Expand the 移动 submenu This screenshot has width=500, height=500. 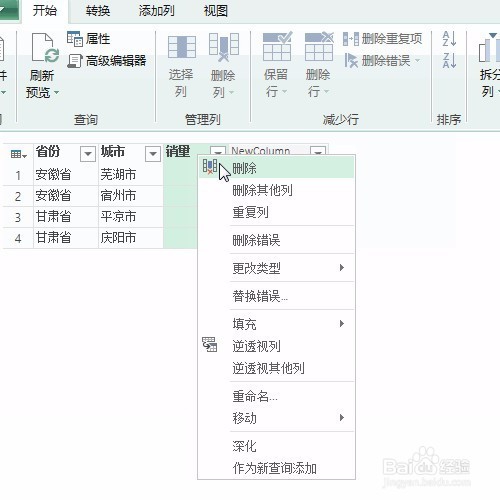pos(276,418)
